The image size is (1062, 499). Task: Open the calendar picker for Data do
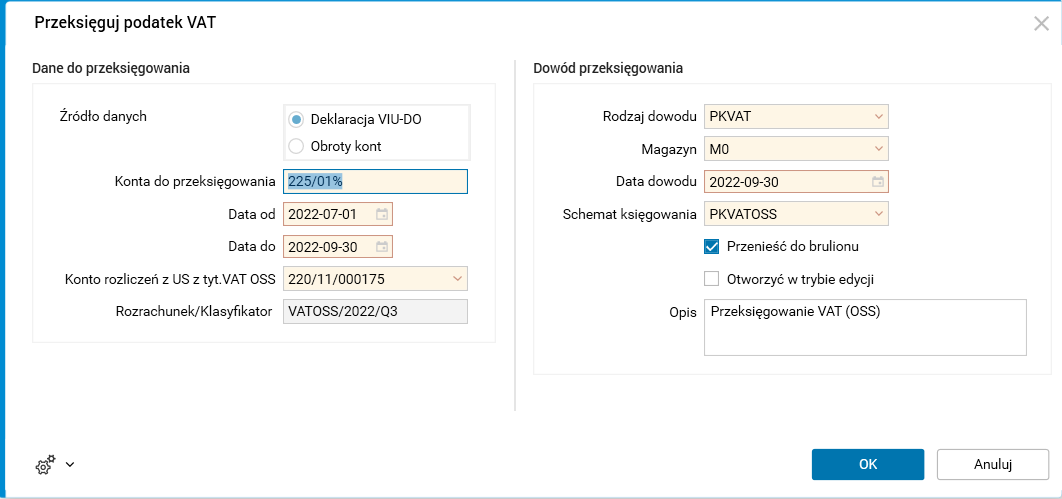click(x=382, y=247)
